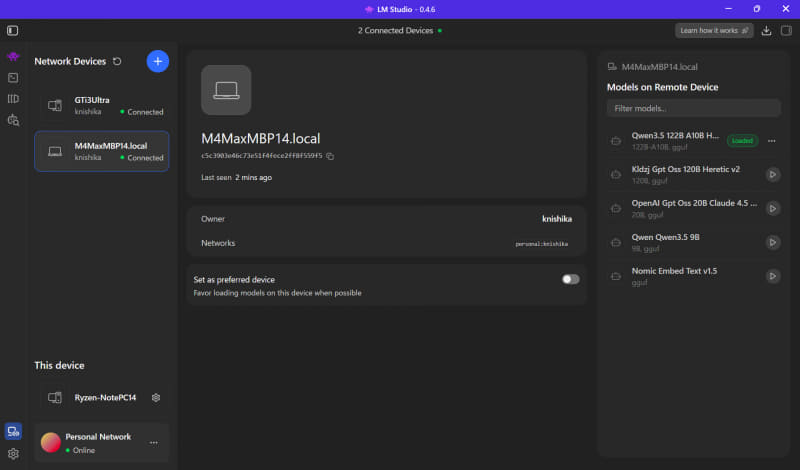Image resolution: width=800 pixels, height=470 pixels.
Task: Load Qwen Qwen3.5 9B model
Action: [x=773, y=242]
